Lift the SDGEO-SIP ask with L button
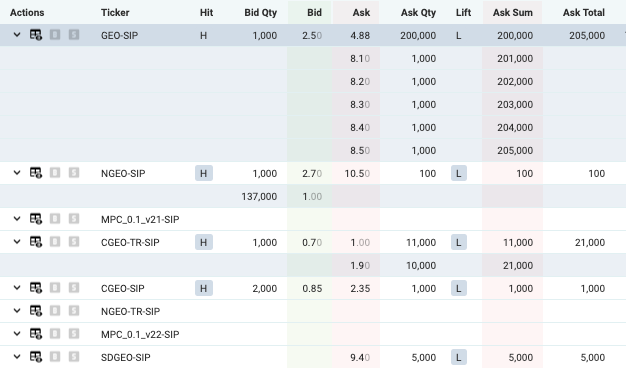Screen dimensions: 626x368 pyautogui.click(x=459, y=357)
